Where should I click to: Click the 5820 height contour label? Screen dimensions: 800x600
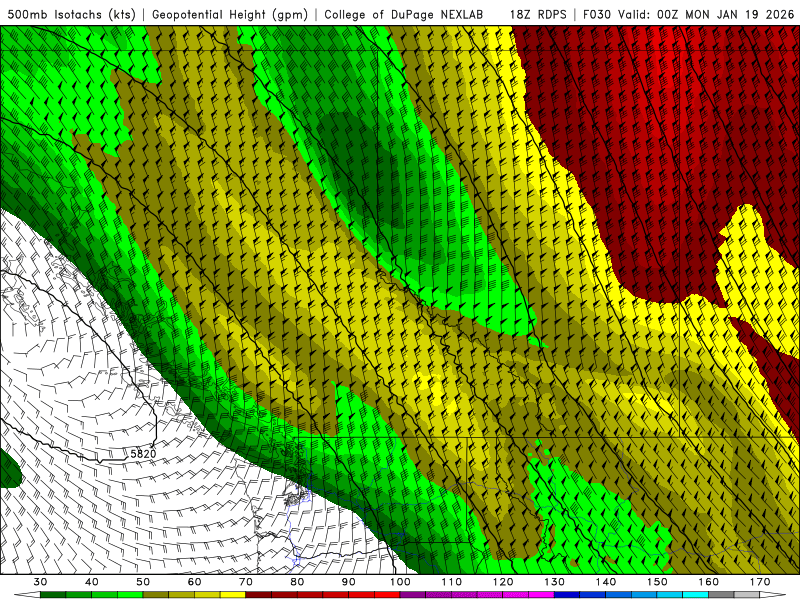tap(143, 454)
